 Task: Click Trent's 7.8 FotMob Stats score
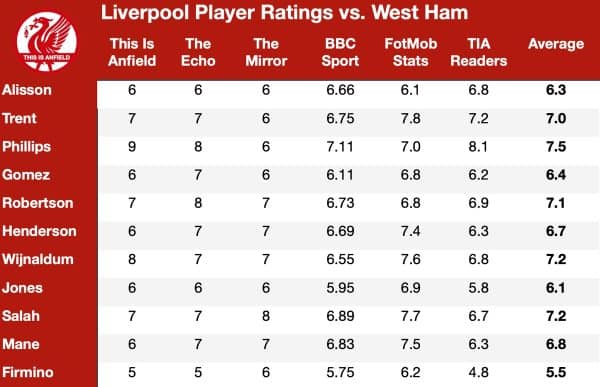coord(411,119)
